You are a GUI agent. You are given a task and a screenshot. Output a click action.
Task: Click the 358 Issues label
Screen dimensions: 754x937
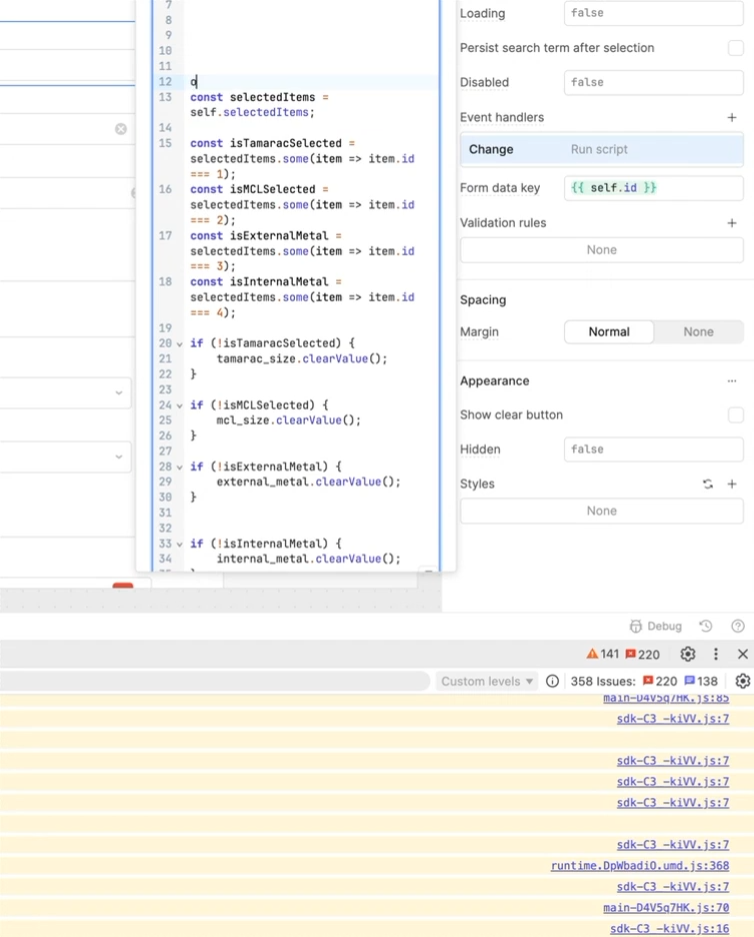[x=603, y=681]
